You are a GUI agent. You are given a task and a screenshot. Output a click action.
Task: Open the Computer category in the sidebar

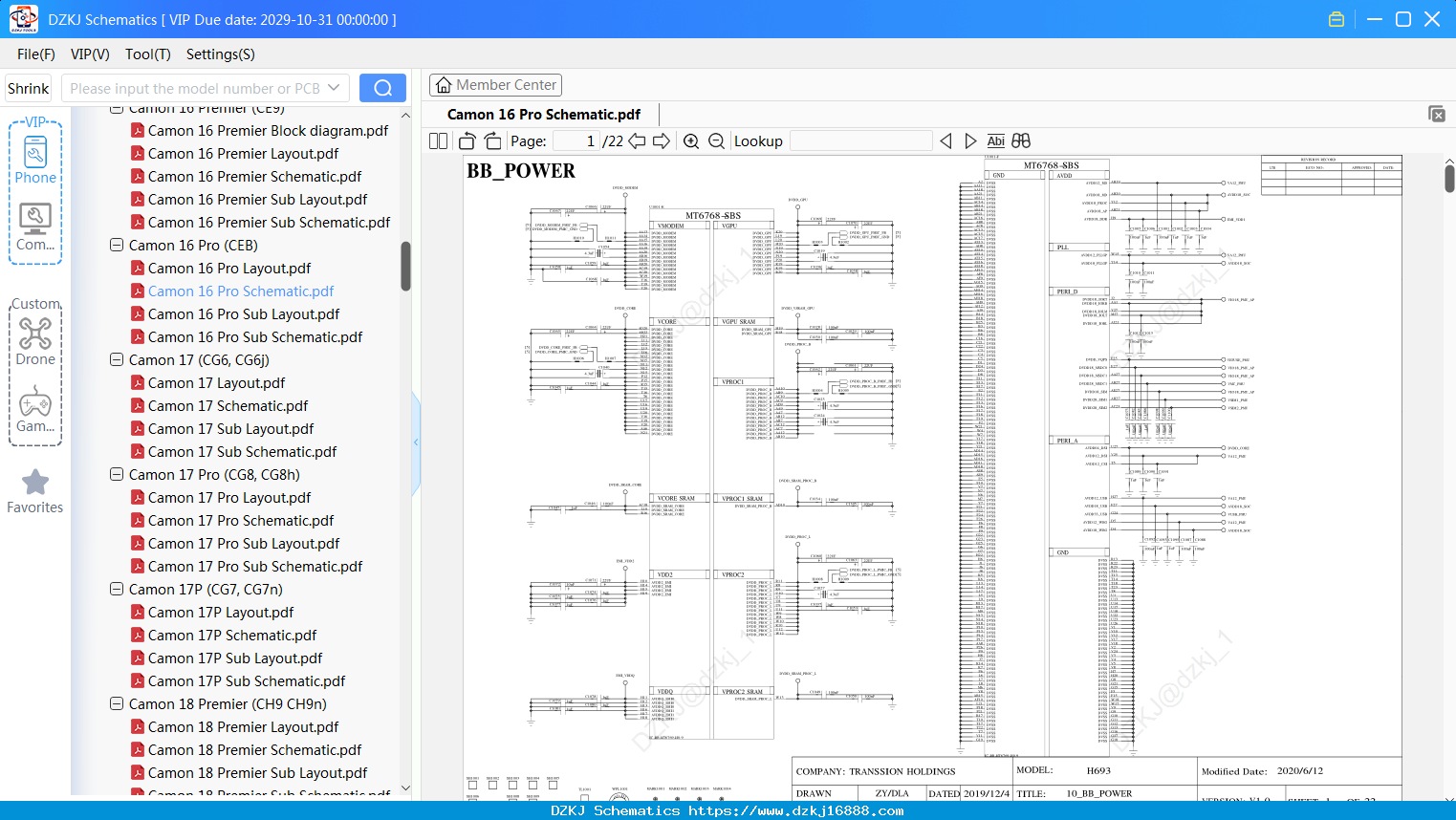pyautogui.click(x=35, y=227)
